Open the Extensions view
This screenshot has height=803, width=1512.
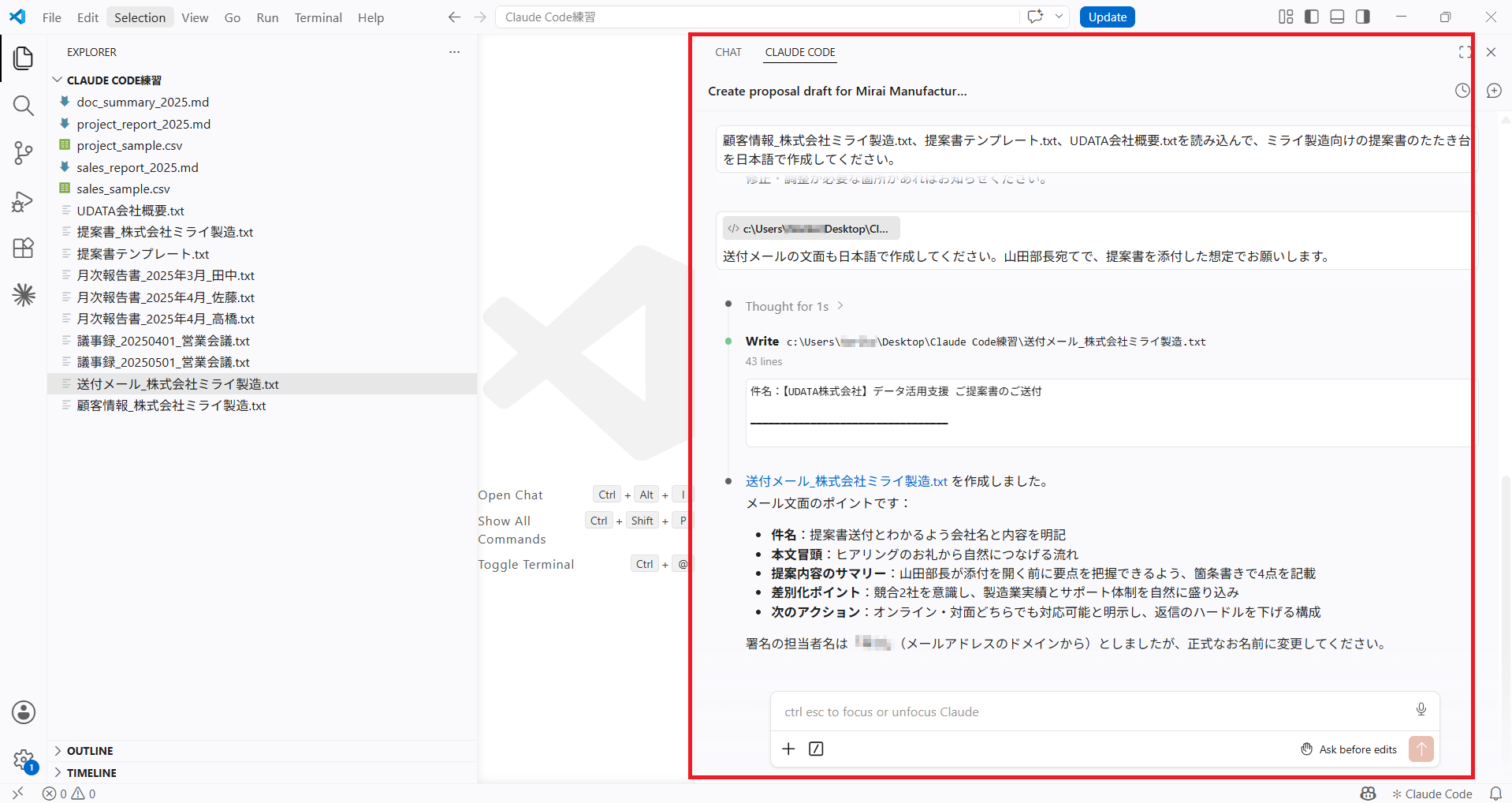(x=24, y=248)
